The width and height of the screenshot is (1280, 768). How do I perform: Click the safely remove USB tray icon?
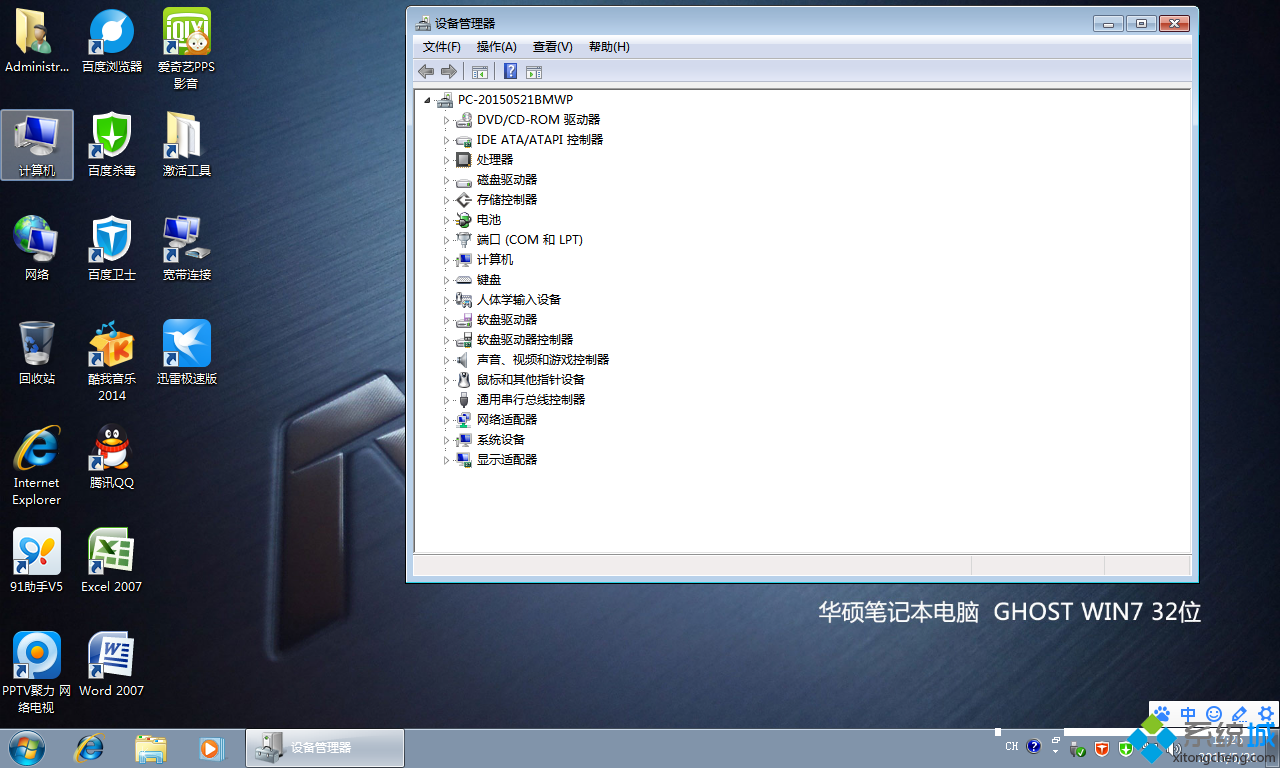click(x=1077, y=747)
